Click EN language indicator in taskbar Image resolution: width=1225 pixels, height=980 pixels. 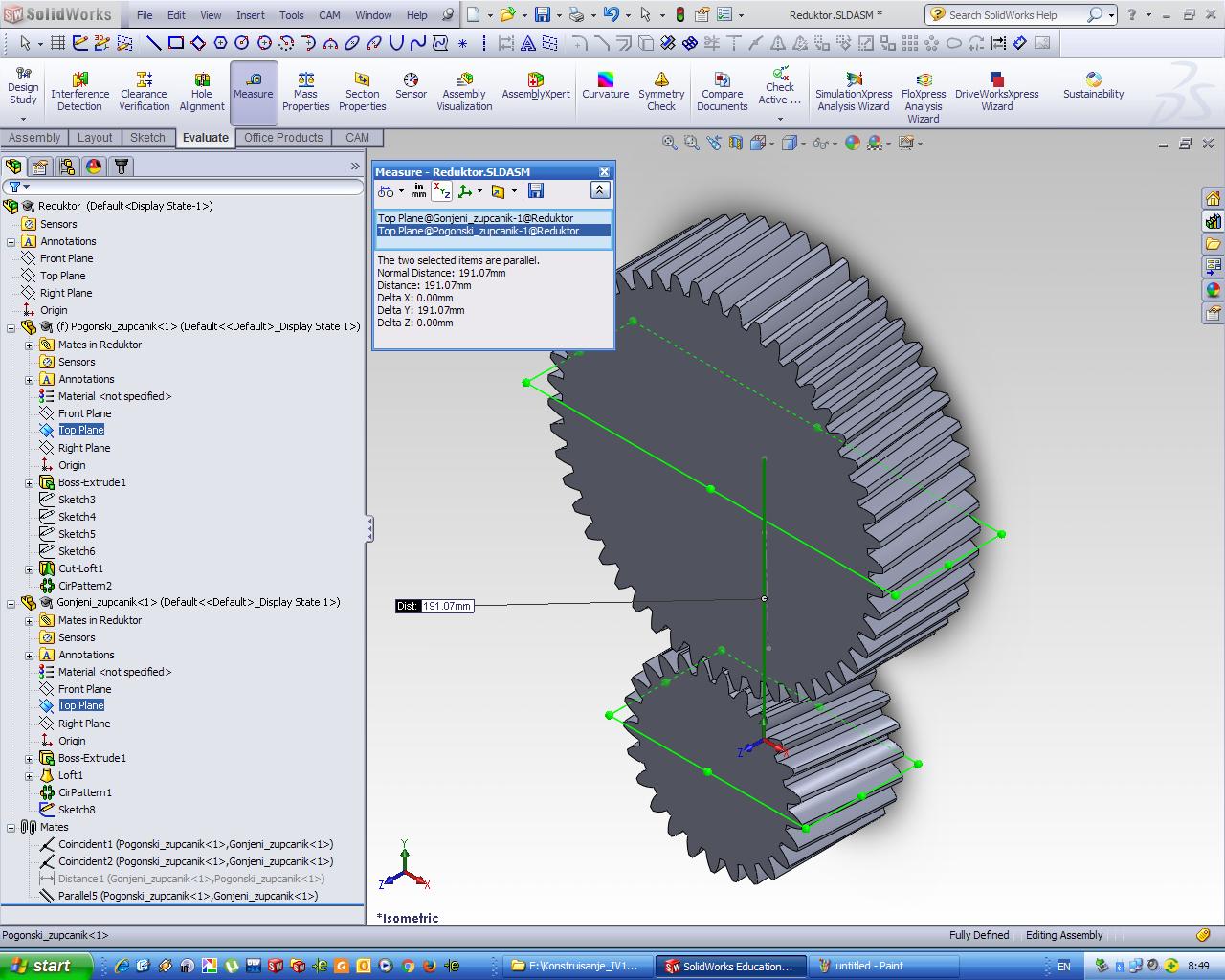pos(1063,967)
